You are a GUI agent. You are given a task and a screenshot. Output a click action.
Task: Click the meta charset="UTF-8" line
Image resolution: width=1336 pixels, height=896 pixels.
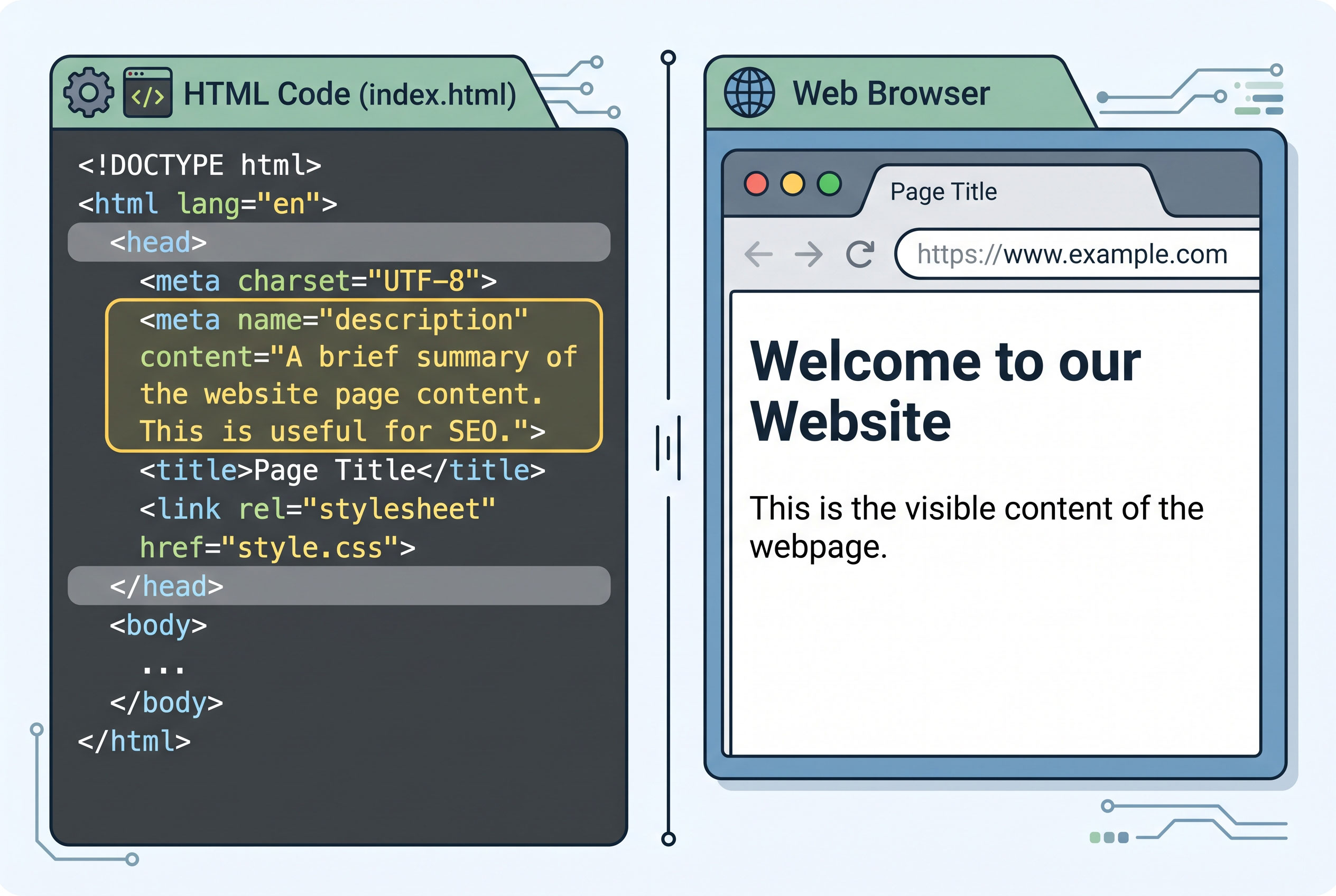pyautogui.click(x=319, y=281)
